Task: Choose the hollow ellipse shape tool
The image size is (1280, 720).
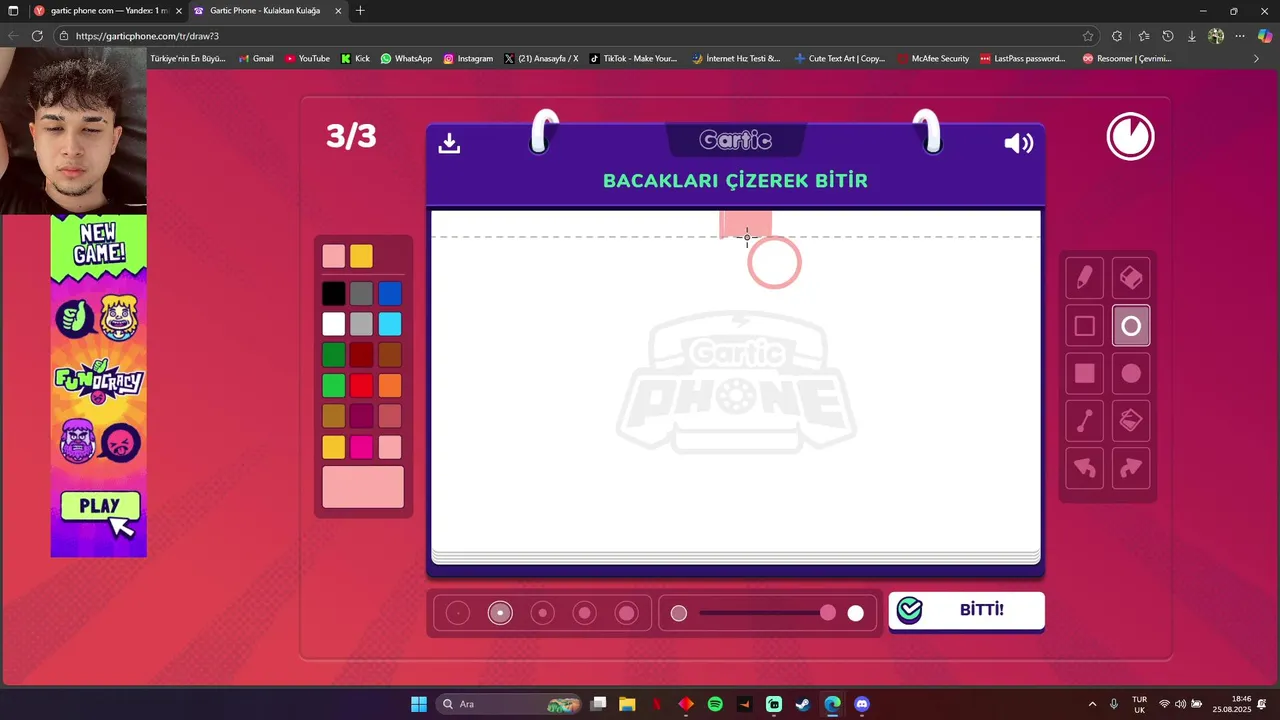Action: coord(1131,326)
